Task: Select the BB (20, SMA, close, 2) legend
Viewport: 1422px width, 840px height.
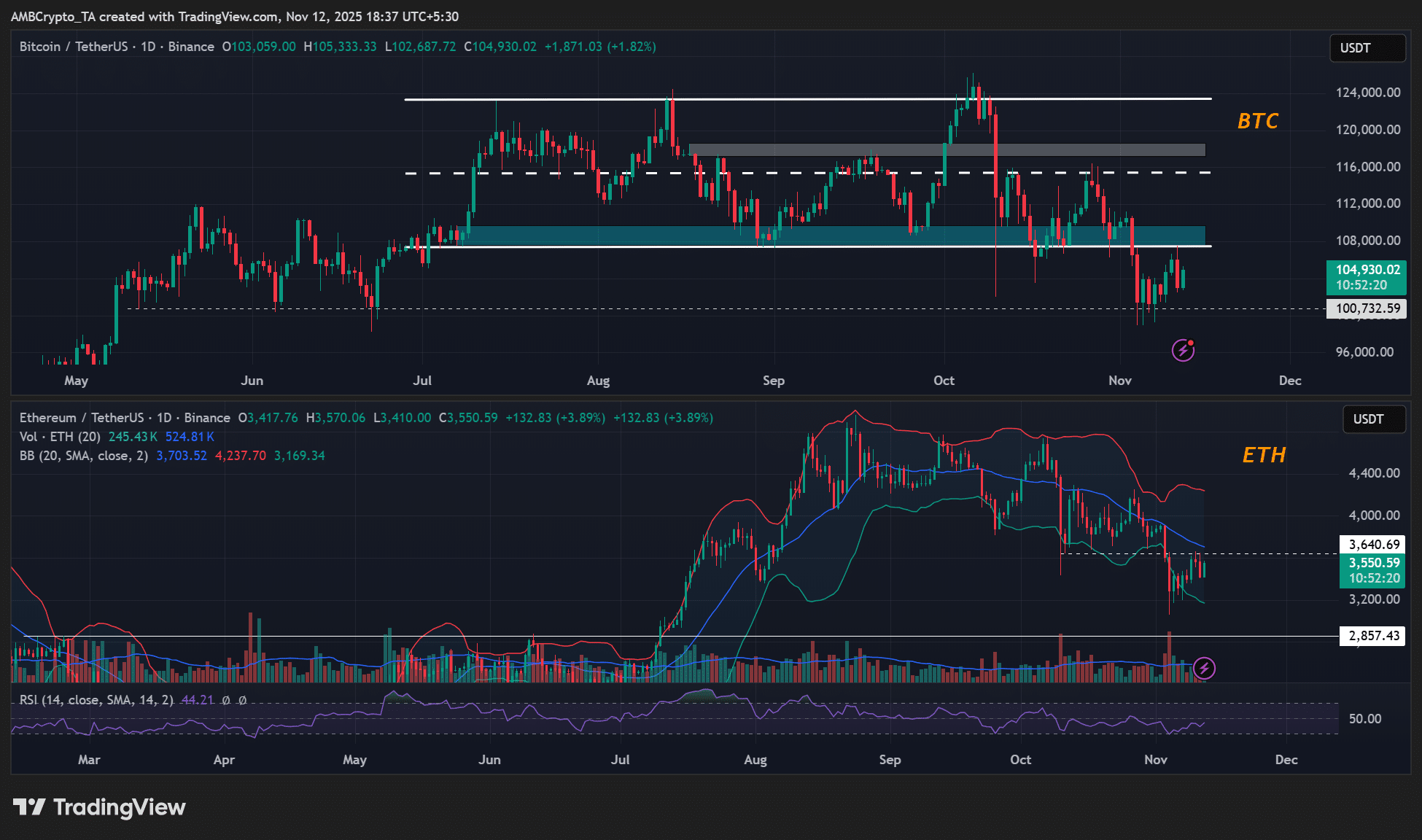Action: pos(83,456)
